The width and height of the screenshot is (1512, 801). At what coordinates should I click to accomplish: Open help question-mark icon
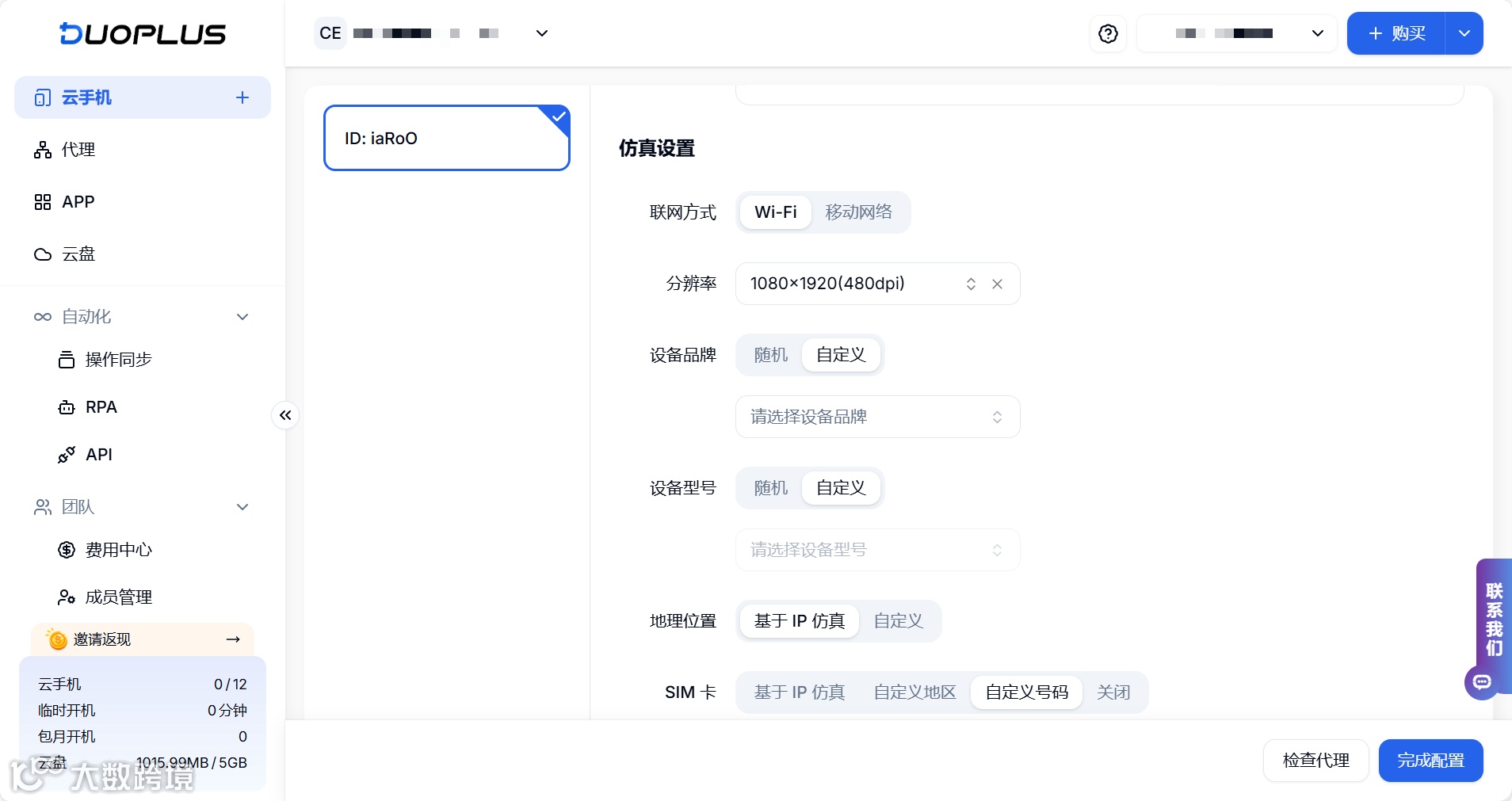coord(1108,33)
